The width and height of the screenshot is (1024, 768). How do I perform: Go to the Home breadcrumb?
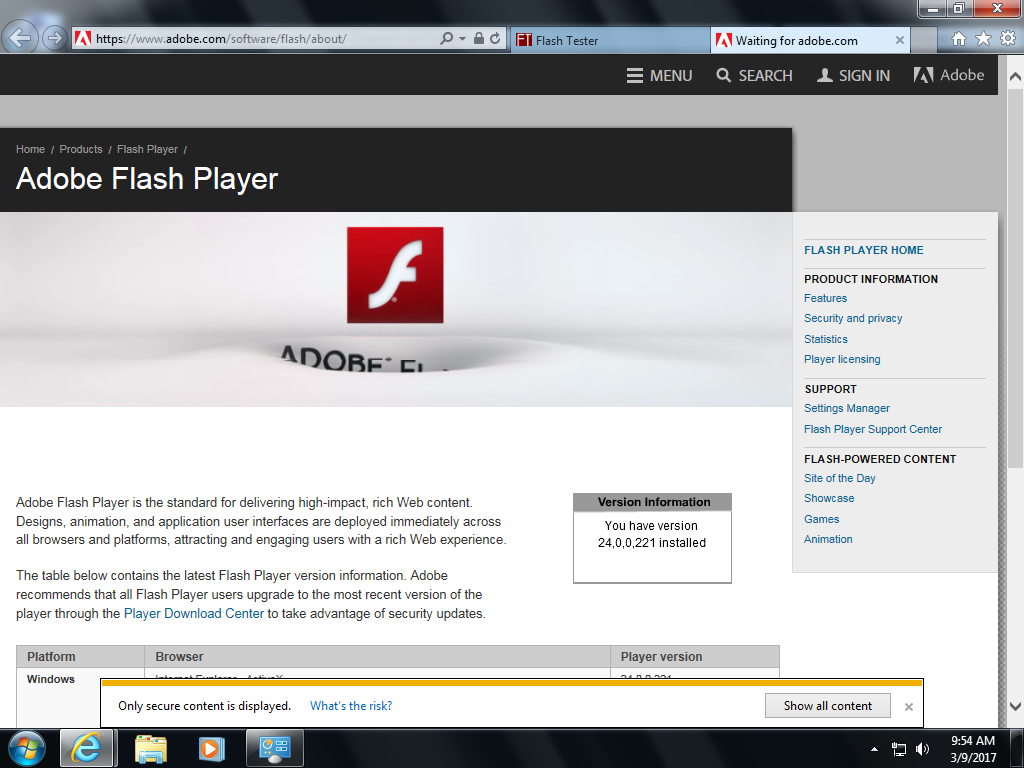pos(30,149)
